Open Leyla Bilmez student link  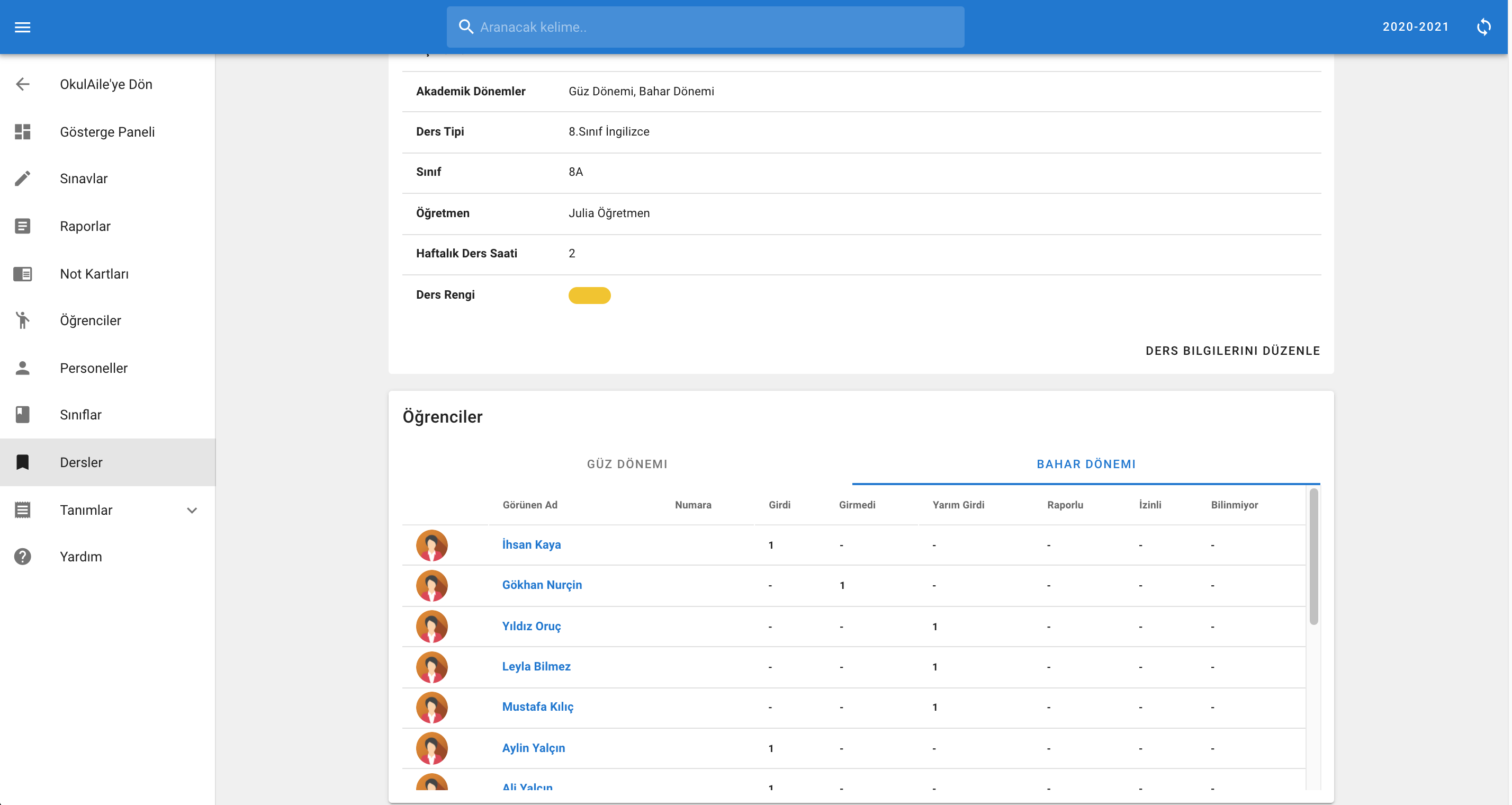(536, 667)
